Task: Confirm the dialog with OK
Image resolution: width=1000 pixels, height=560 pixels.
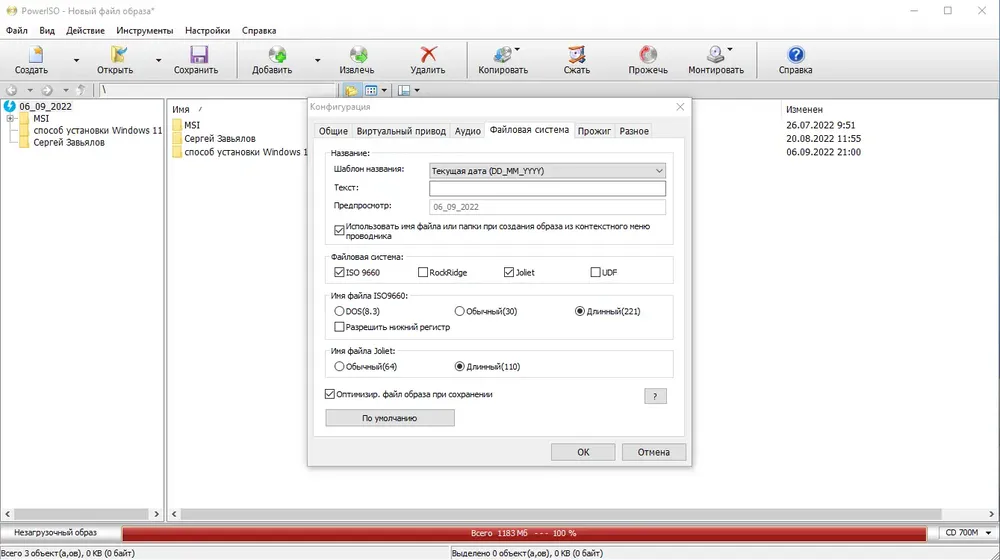Action: pos(583,452)
